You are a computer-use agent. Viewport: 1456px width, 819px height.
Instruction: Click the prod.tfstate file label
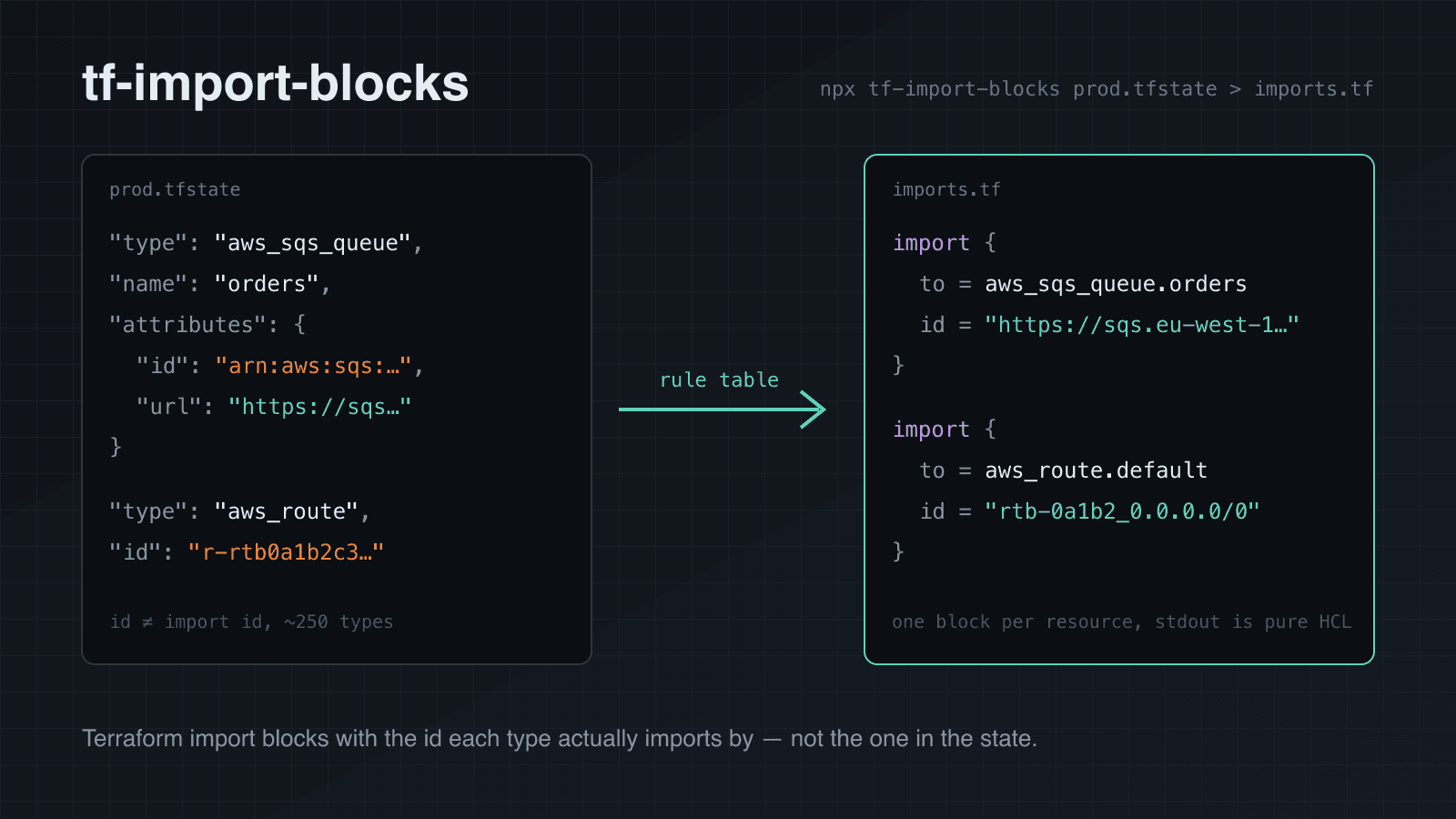coord(175,189)
